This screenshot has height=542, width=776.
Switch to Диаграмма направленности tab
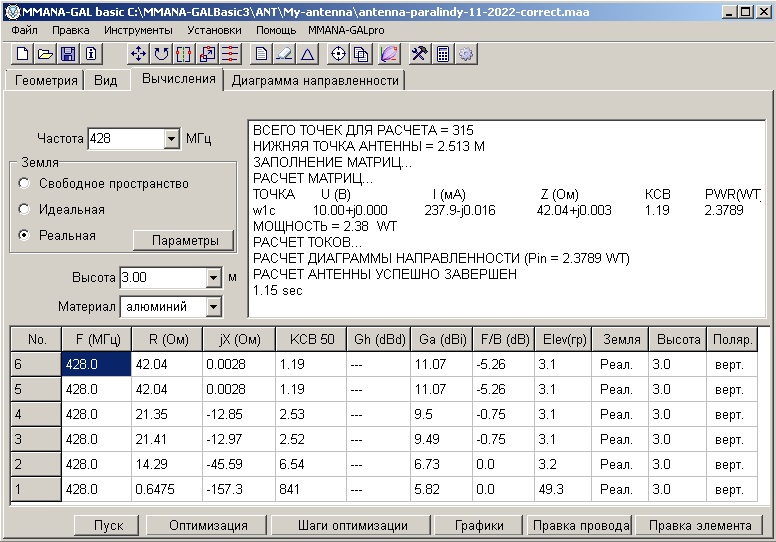pos(315,80)
